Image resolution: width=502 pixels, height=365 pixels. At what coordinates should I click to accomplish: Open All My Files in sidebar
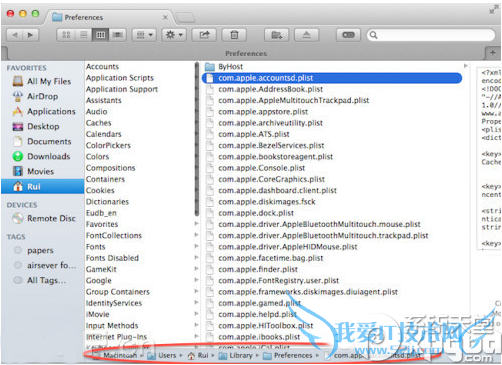click(42, 81)
